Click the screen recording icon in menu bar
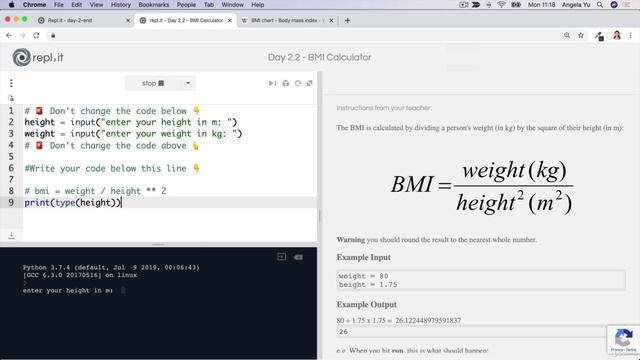 pos(464,5)
